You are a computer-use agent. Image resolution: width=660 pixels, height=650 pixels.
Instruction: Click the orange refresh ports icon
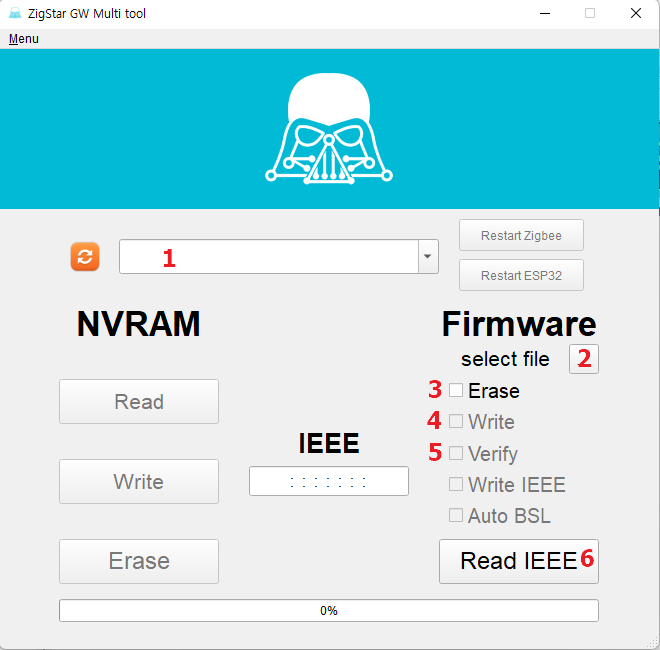tap(85, 256)
